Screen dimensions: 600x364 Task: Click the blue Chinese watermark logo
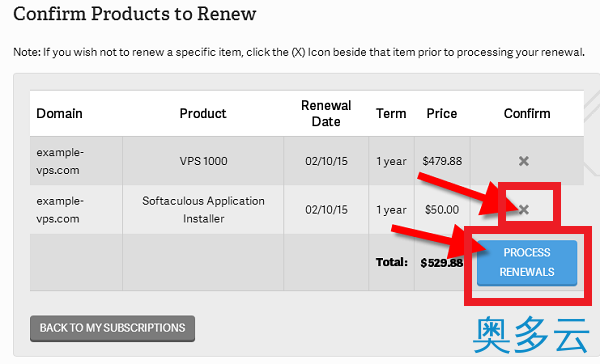coord(531,335)
